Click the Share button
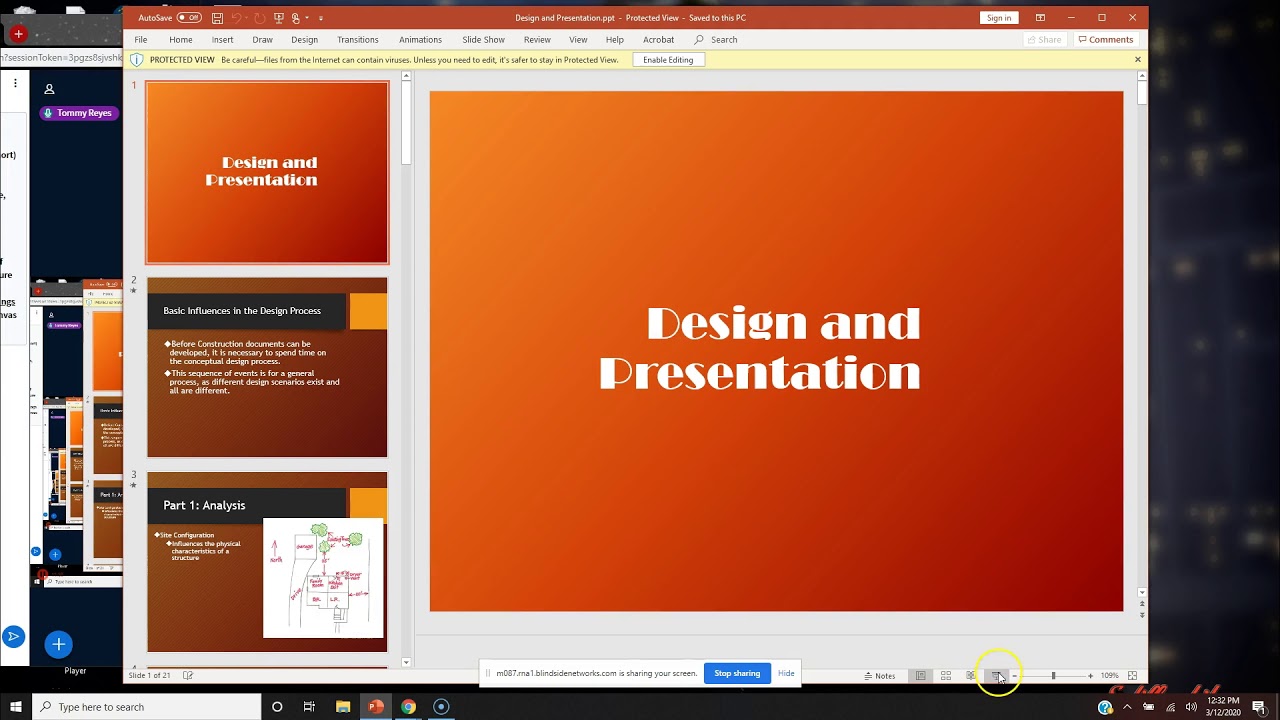This screenshot has width=1280, height=720. [1044, 40]
